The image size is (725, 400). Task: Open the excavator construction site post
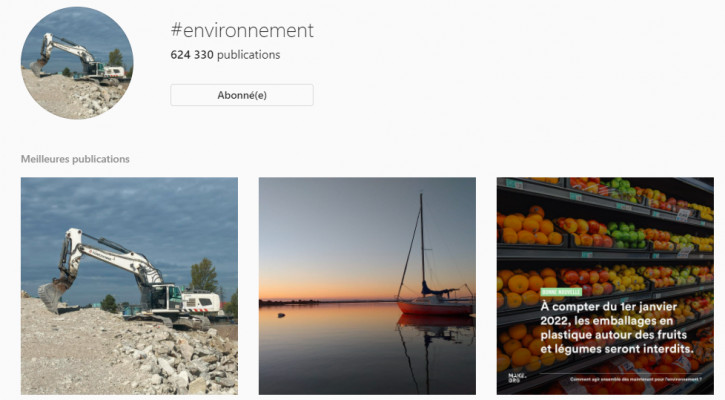pyautogui.click(x=129, y=286)
